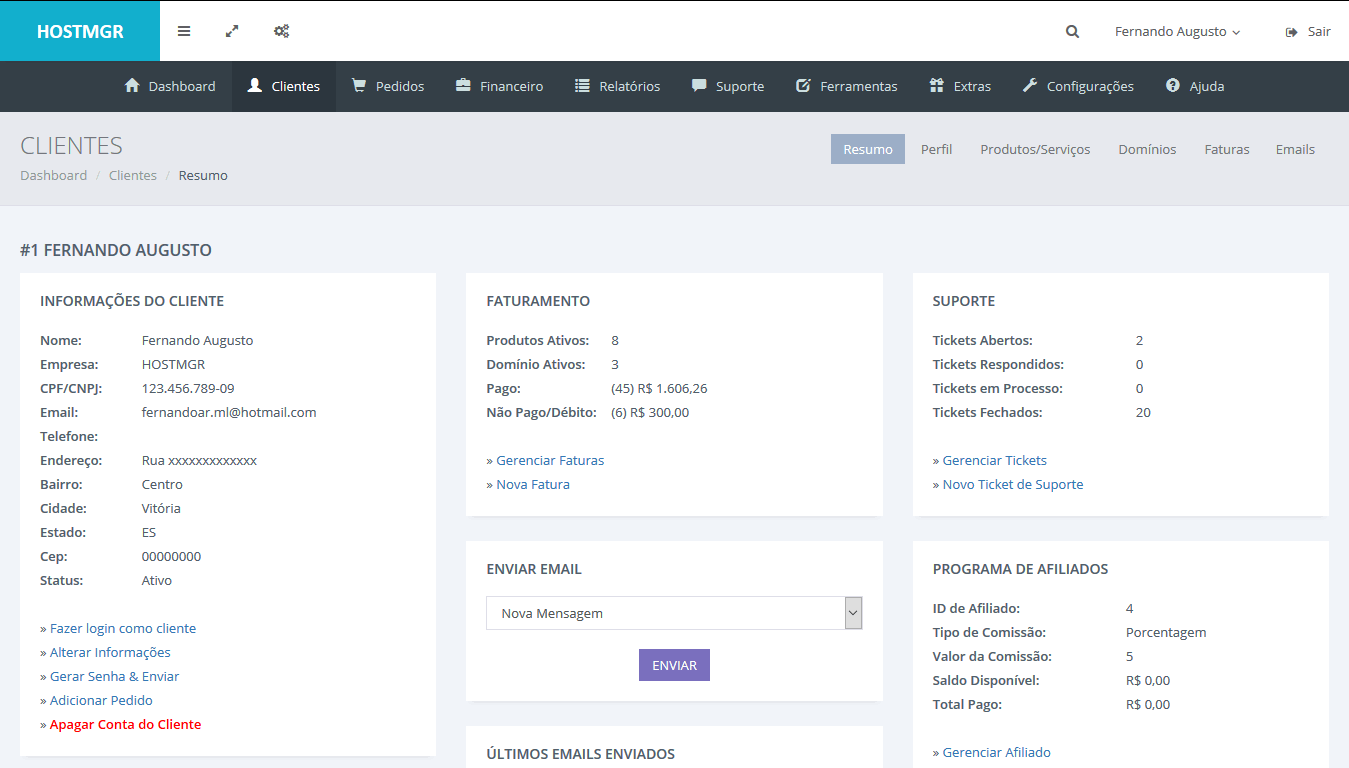Switch to the Perfil tab
The height and width of the screenshot is (768, 1349).
(x=936, y=149)
